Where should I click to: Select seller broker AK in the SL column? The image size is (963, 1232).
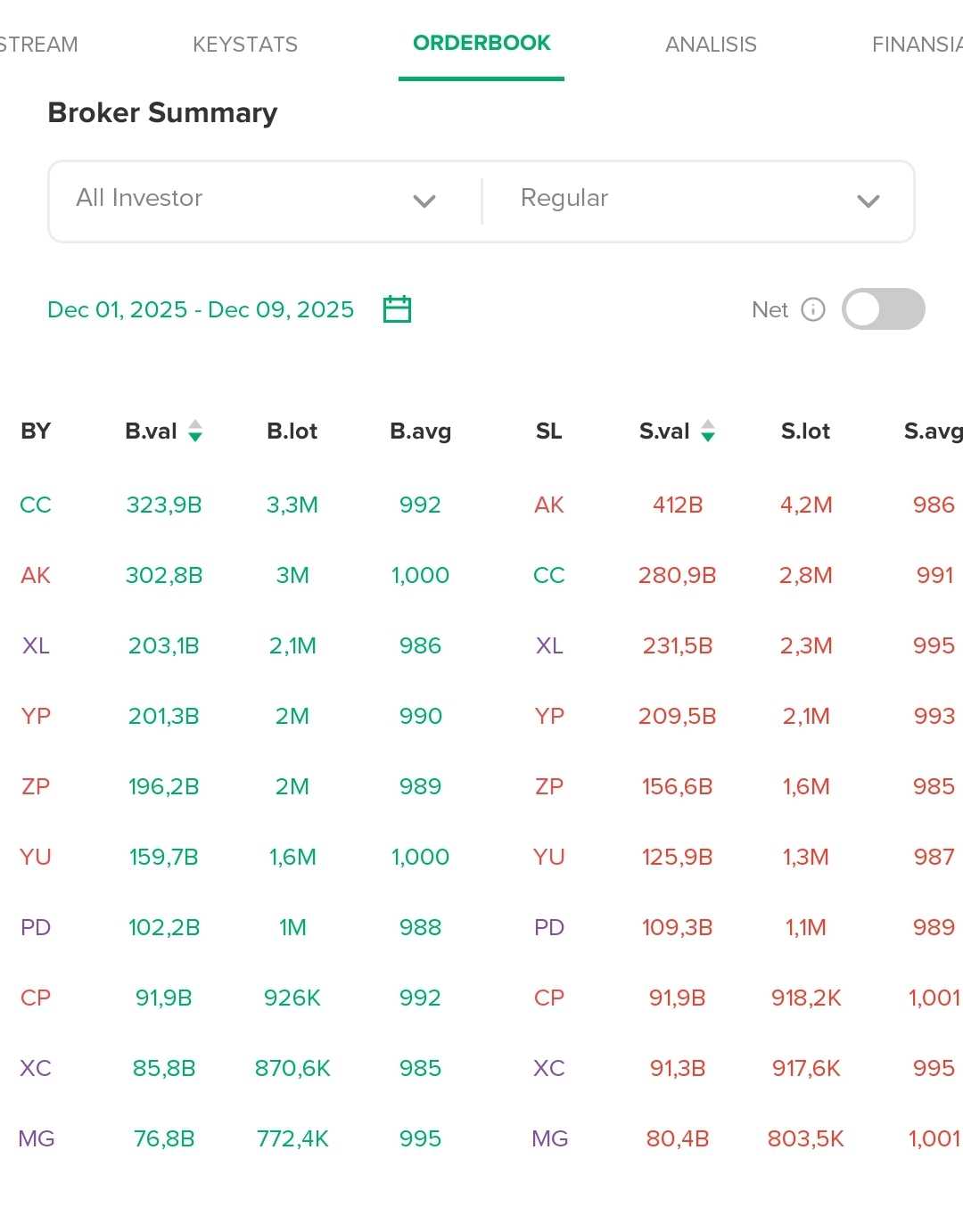coord(549,505)
